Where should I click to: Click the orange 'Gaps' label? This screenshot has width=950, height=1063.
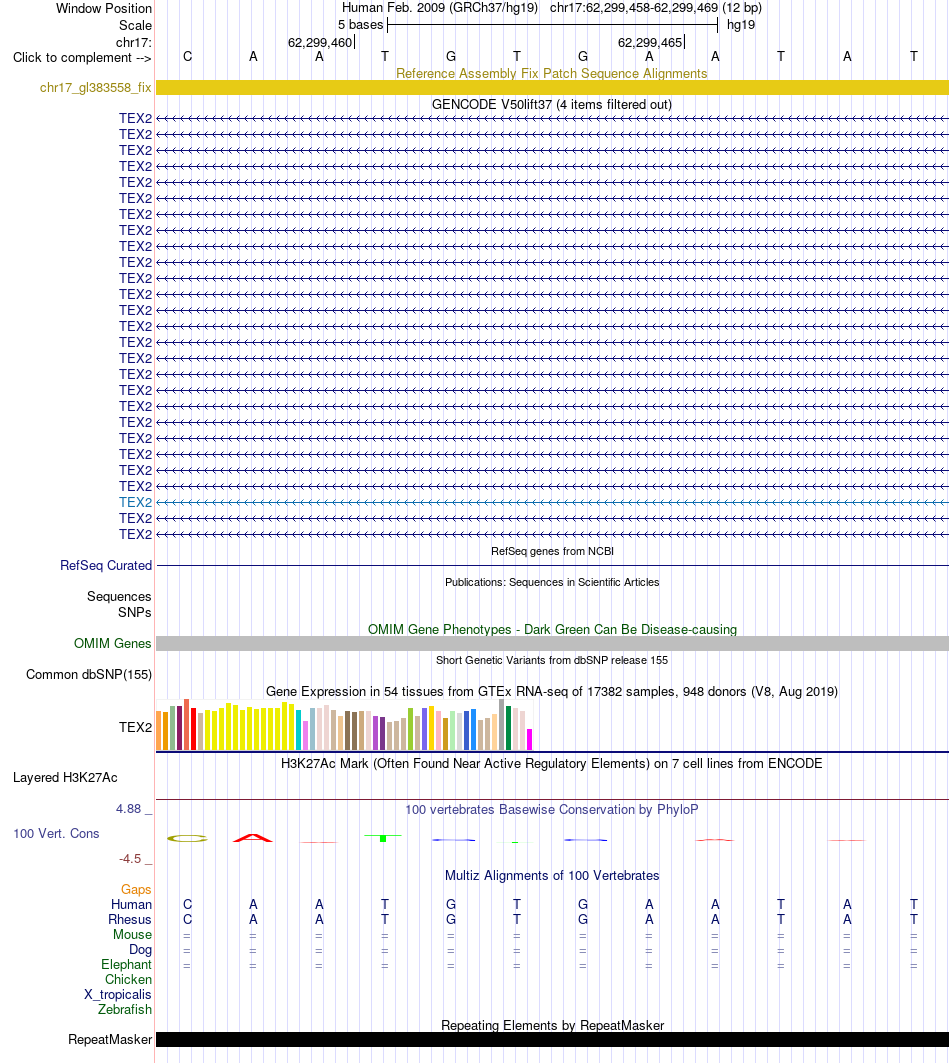pyautogui.click(x=136, y=889)
